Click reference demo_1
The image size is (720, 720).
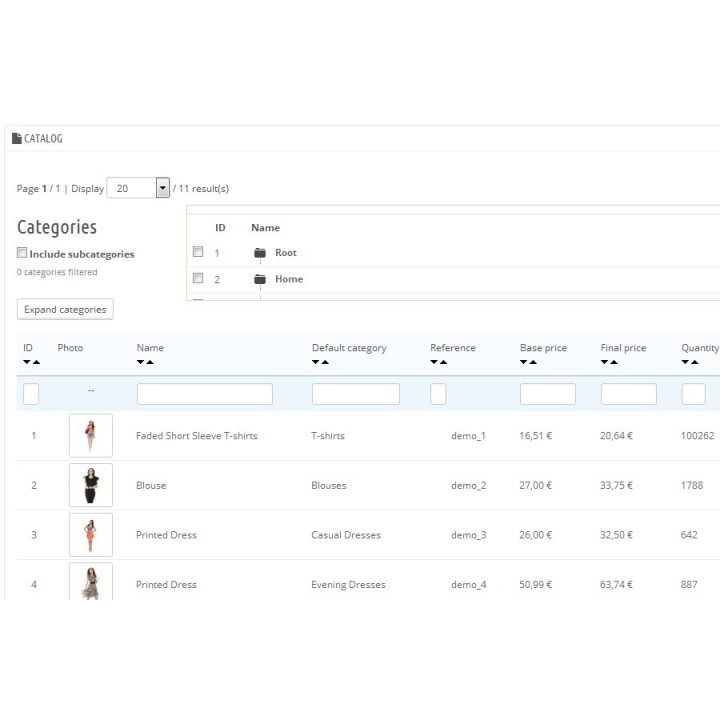tap(468, 436)
